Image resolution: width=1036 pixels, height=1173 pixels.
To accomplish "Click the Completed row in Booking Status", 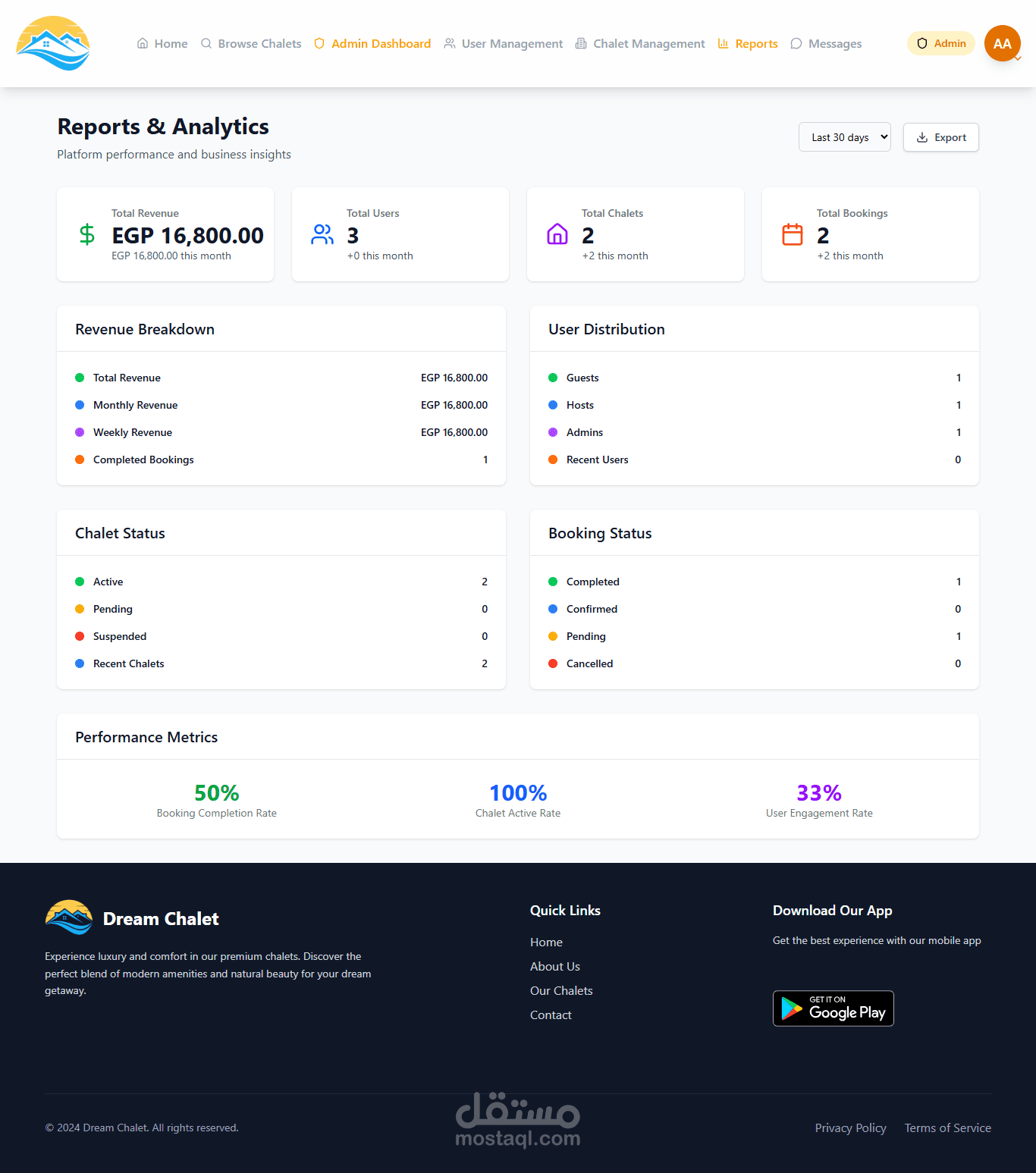I will (x=755, y=582).
